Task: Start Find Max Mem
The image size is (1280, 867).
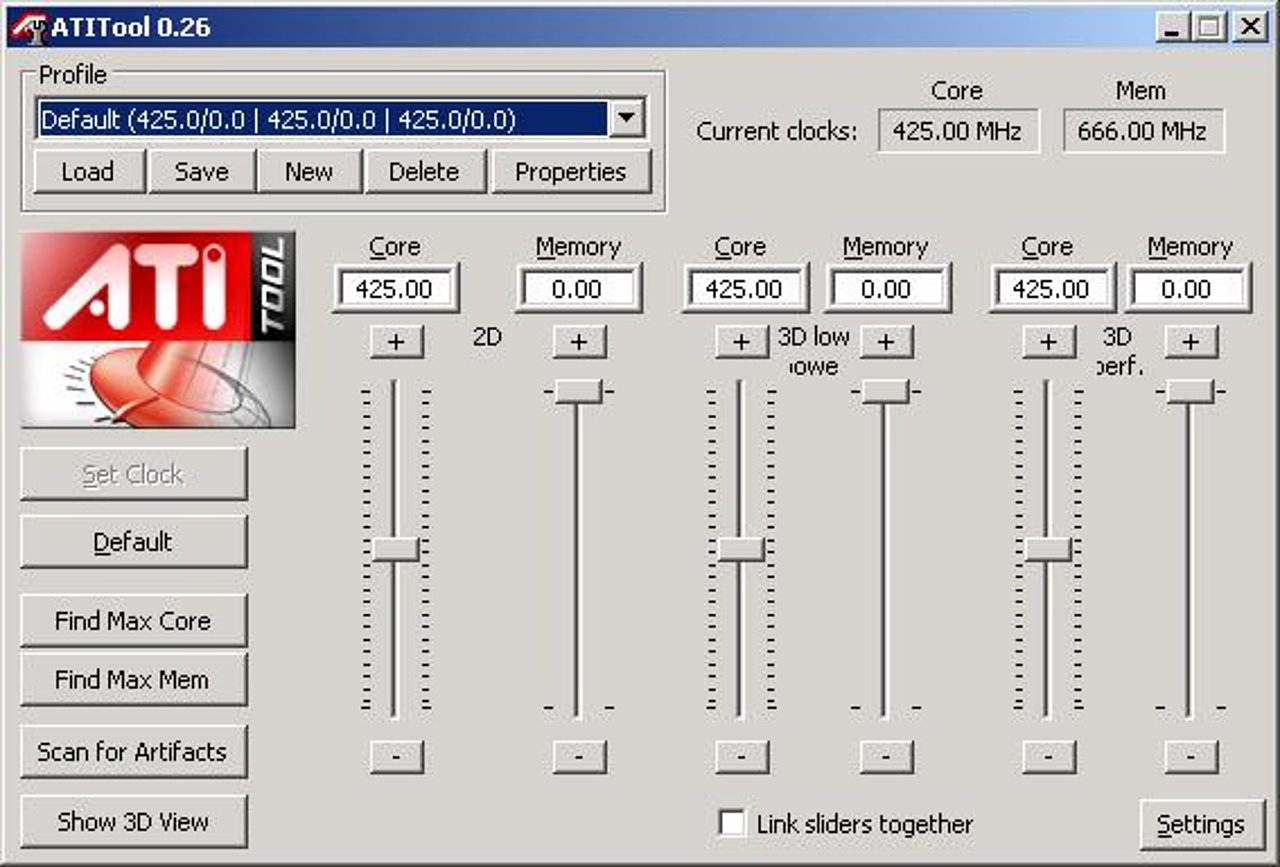Action: [133, 680]
